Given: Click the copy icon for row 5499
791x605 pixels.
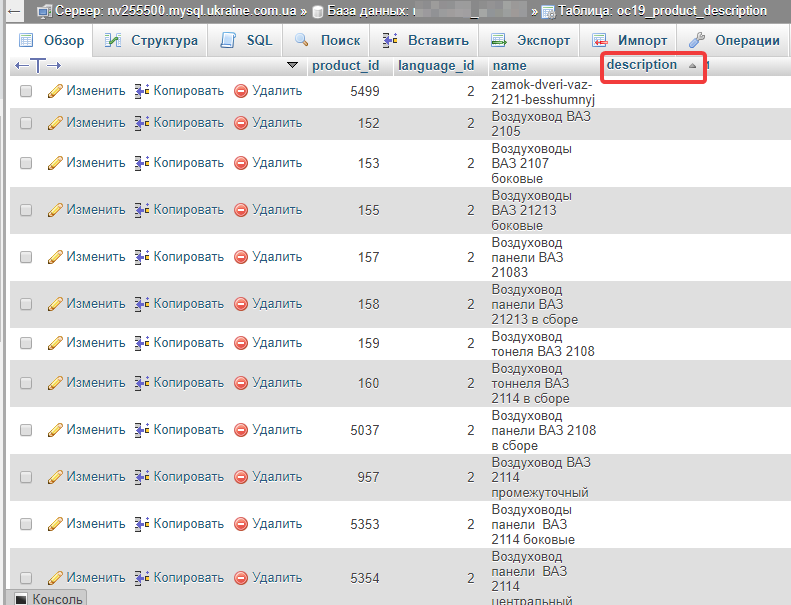Looking at the screenshot, I should pos(142,91).
